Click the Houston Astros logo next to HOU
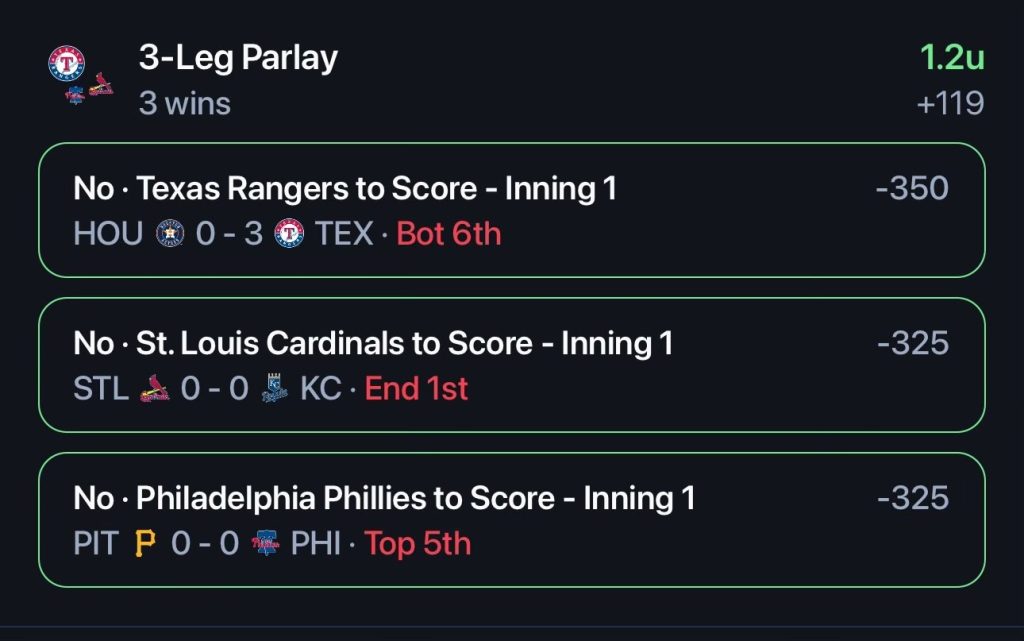This screenshot has width=1024, height=641. tap(170, 234)
